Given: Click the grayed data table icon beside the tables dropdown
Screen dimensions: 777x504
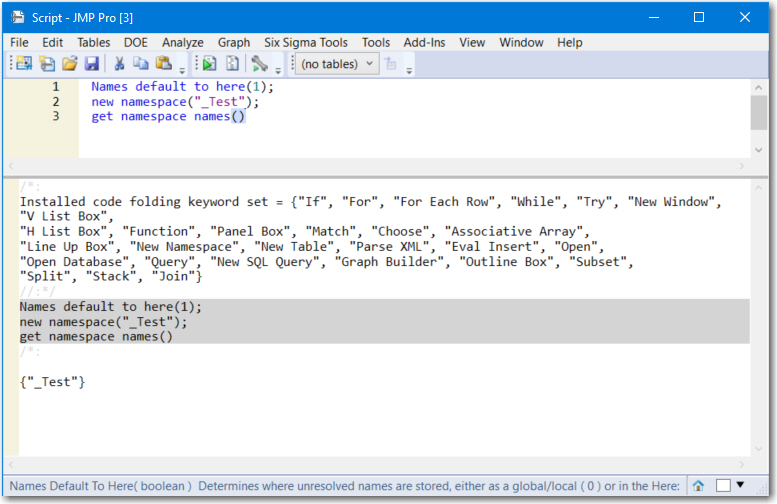Looking at the screenshot, I should coord(390,63).
